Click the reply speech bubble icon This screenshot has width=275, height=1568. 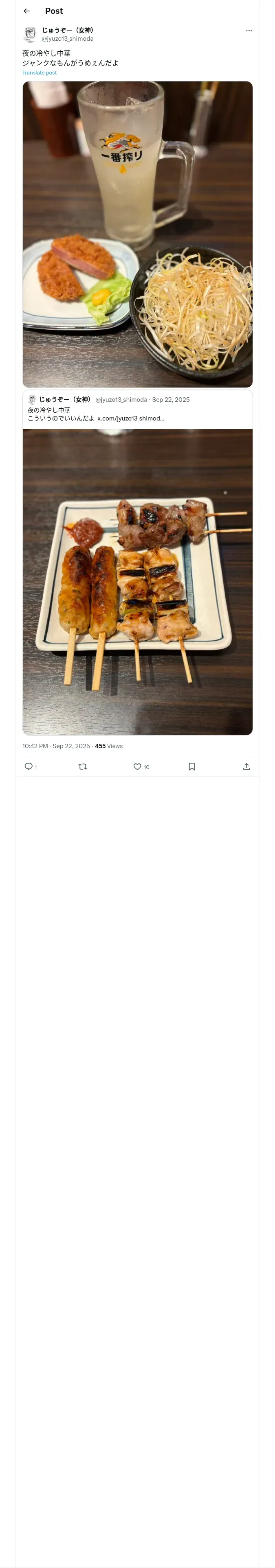tap(29, 766)
